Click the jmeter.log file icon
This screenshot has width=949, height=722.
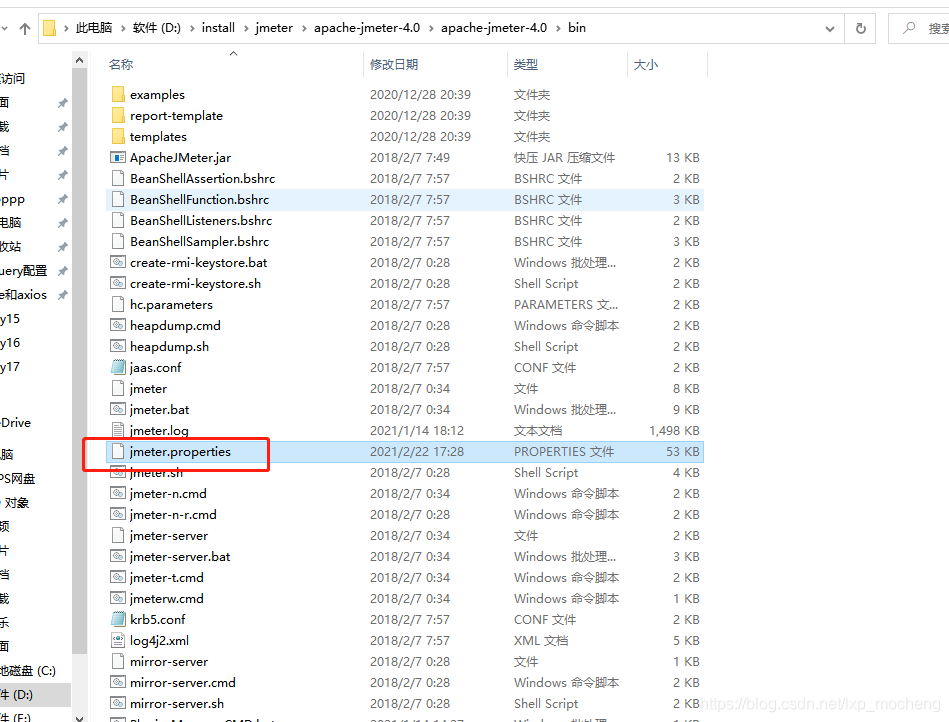coord(118,430)
